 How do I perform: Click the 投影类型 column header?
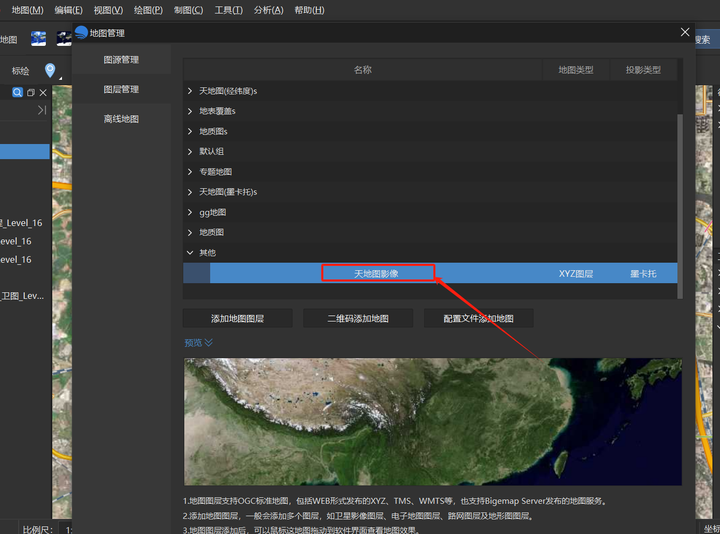pyautogui.click(x=643, y=70)
